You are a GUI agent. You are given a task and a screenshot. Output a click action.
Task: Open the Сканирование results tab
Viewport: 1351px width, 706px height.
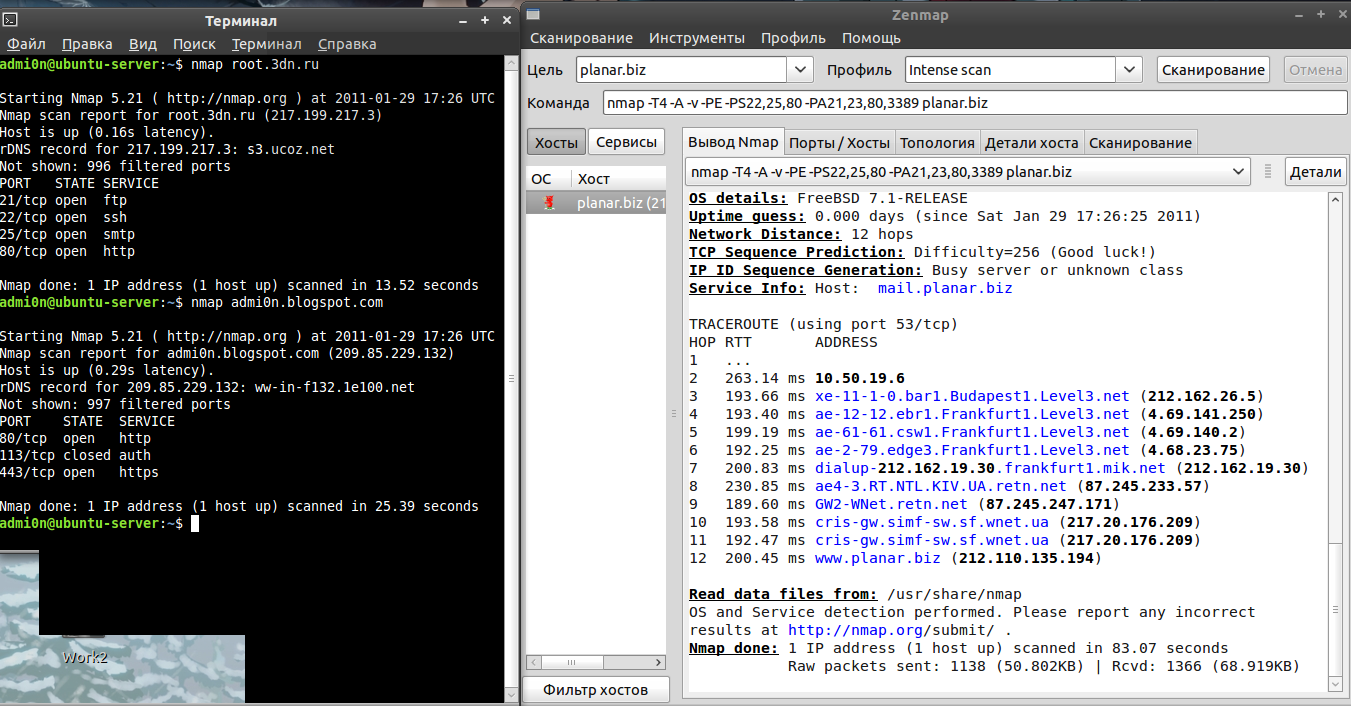[1140, 142]
